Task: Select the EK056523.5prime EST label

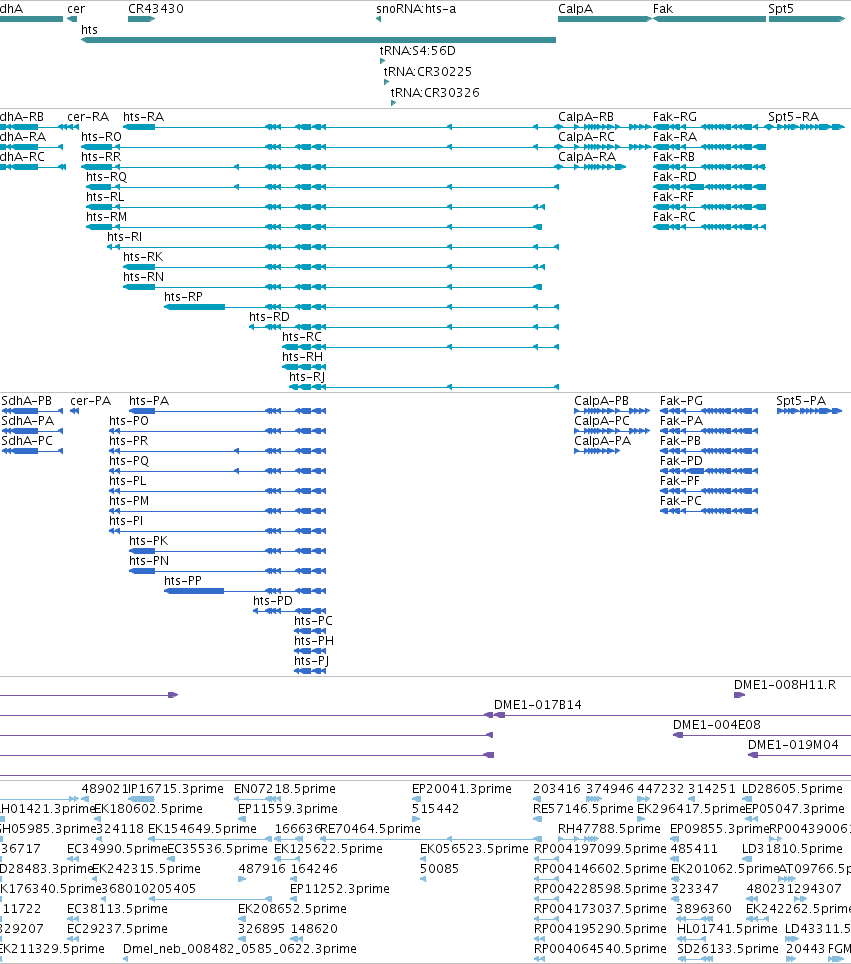Action: click(x=474, y=849)
